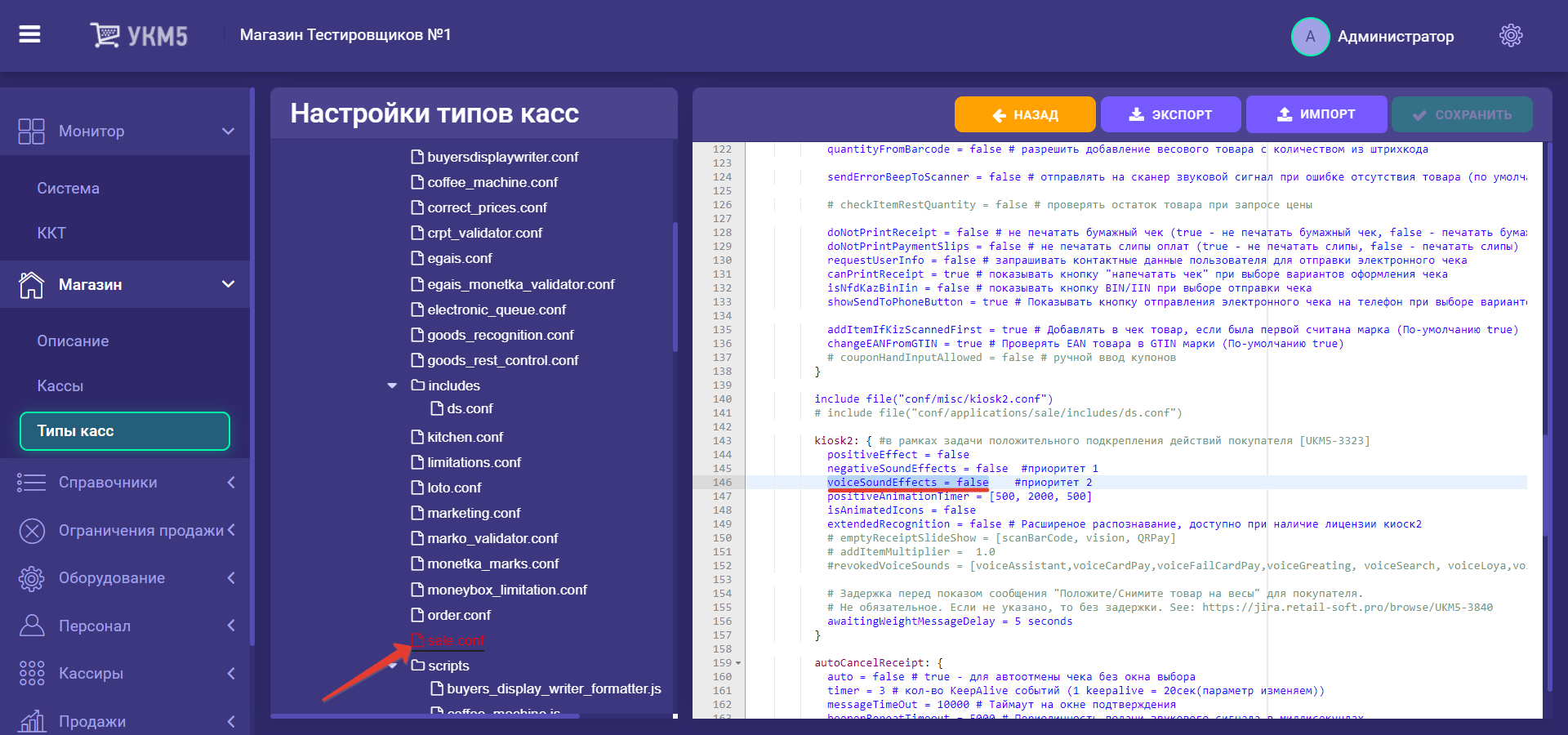Screen dimensions: 1568x735
Task: Click the includes folder icon
Action: [418, 385]
